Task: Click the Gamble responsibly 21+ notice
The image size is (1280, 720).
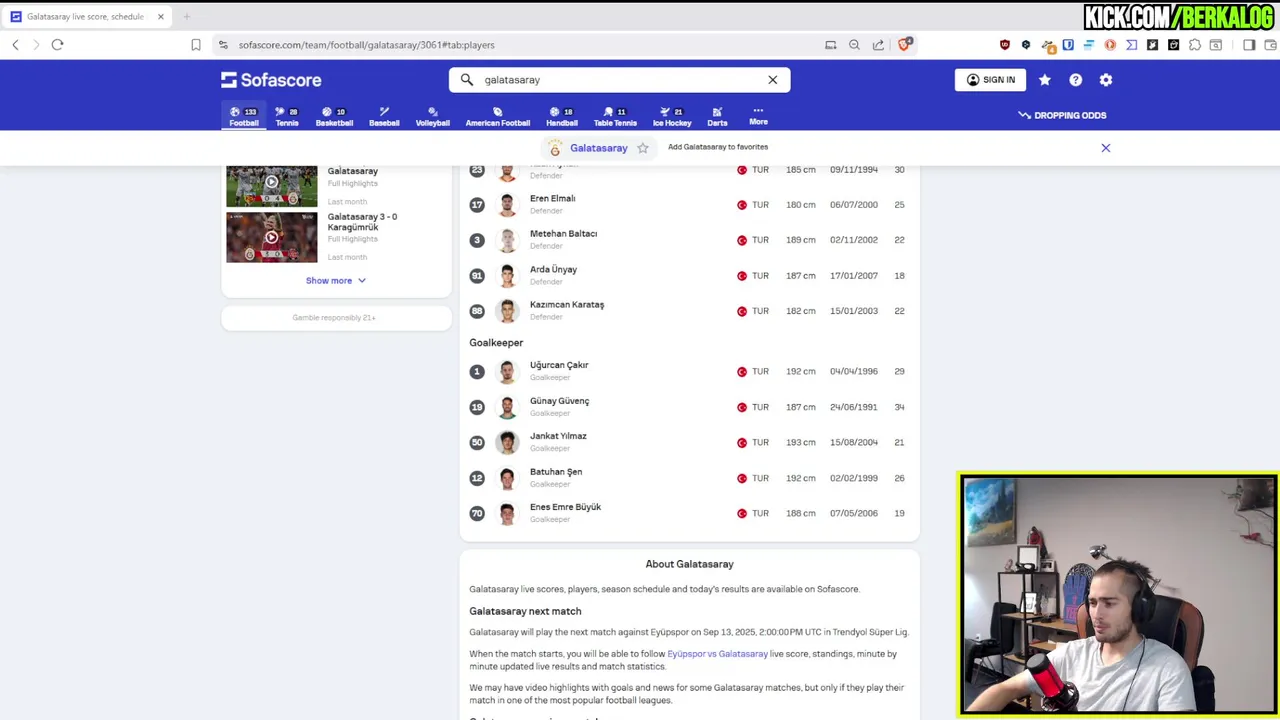Action: pyautogui.click(x=334, y=318)
